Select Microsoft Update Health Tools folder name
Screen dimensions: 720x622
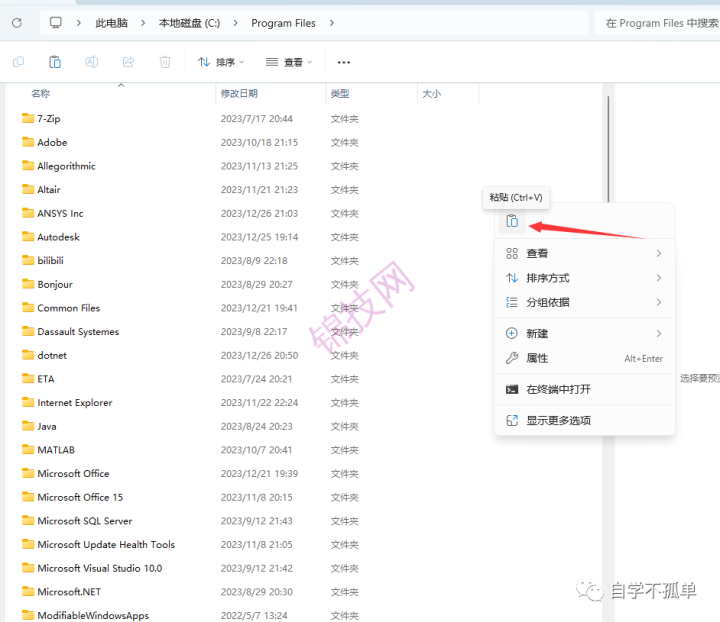pos(106,544)
